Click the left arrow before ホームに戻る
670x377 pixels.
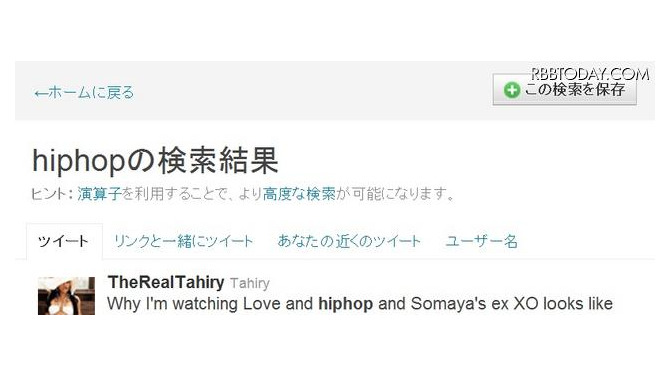41,93
